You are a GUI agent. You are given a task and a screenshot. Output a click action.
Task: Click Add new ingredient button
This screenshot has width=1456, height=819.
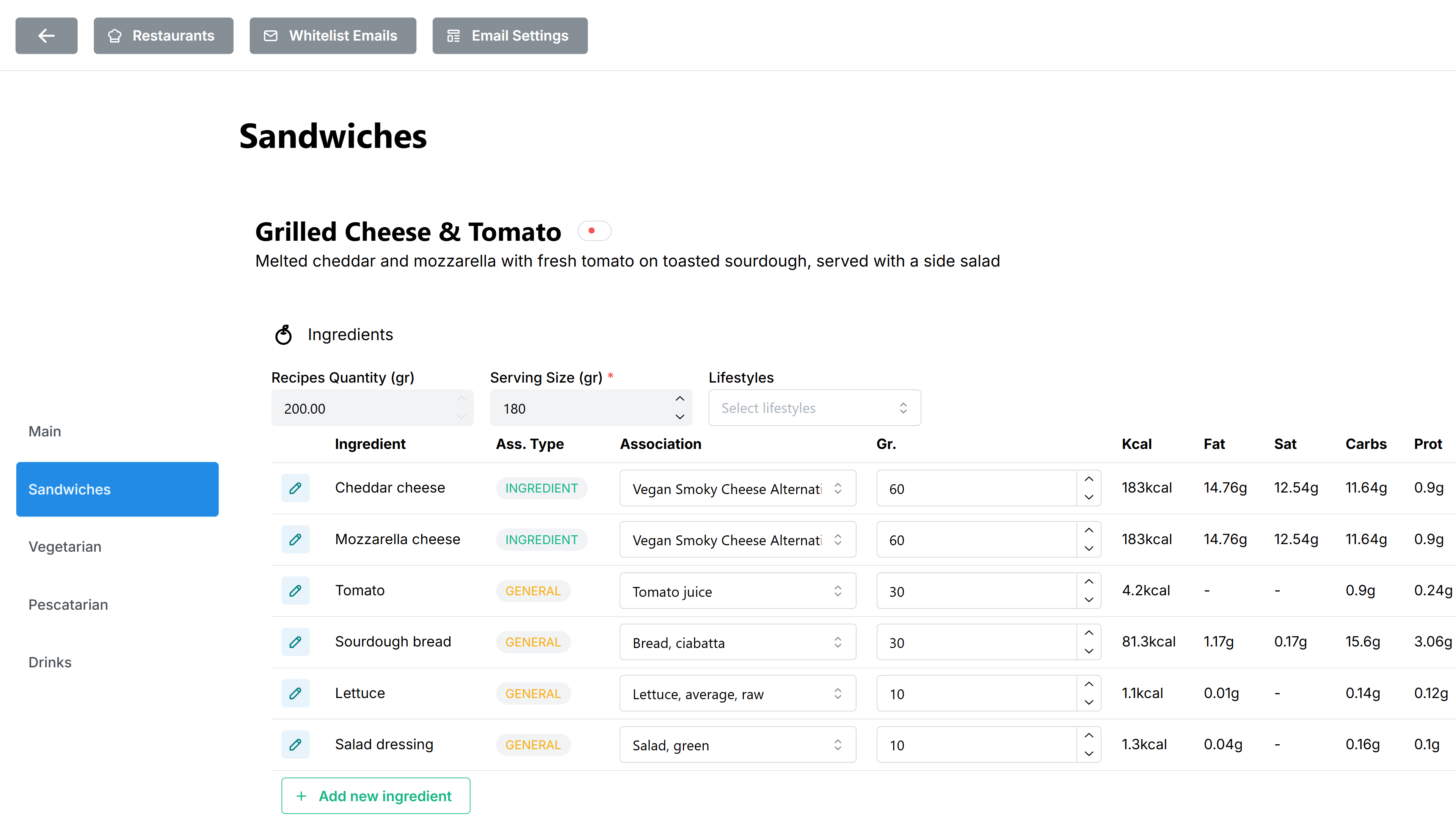click(376, 796)
